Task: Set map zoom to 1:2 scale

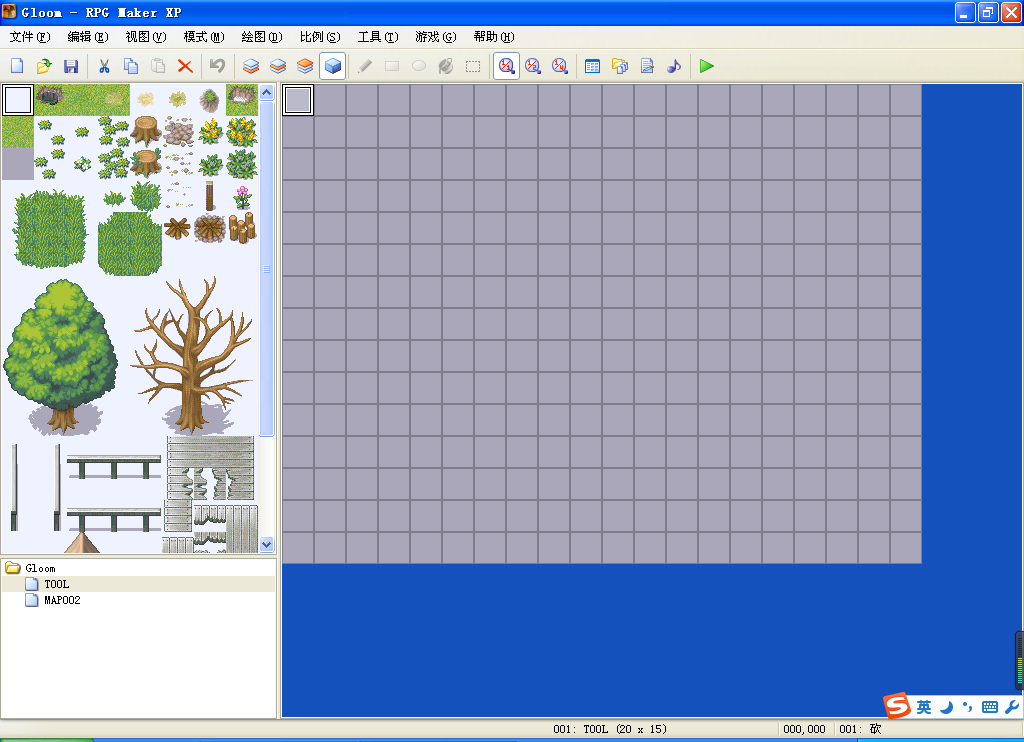Action: [533, 66]
